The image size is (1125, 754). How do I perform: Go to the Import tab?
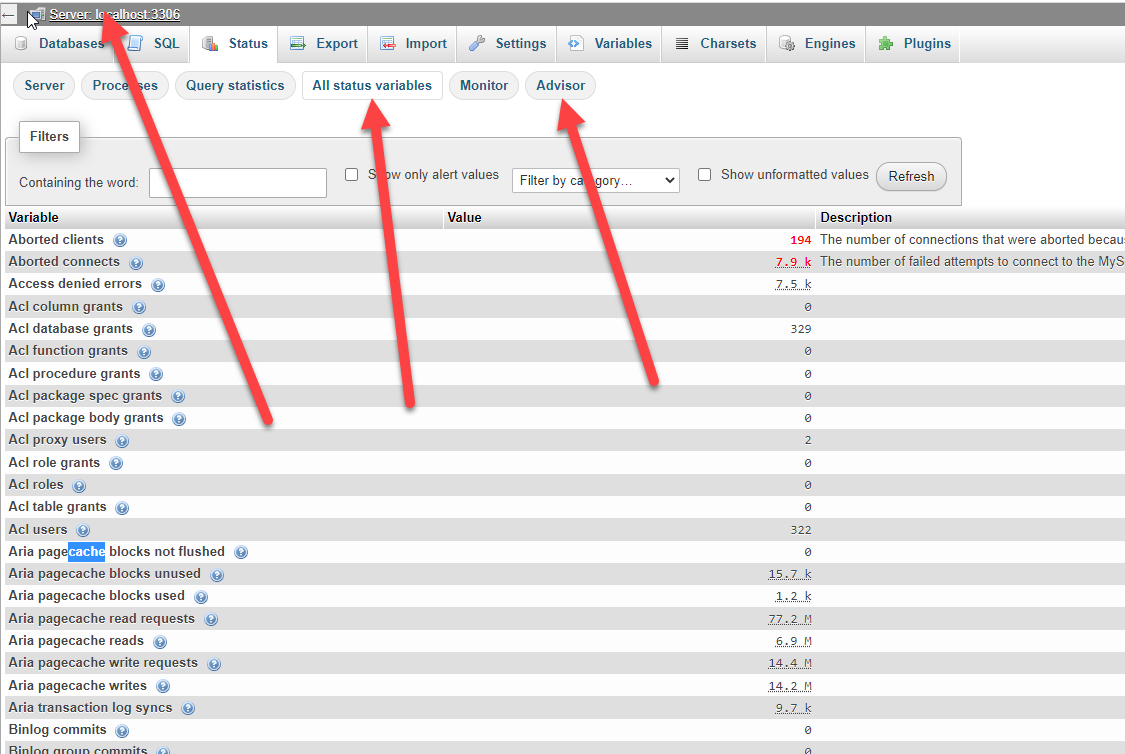413,44
